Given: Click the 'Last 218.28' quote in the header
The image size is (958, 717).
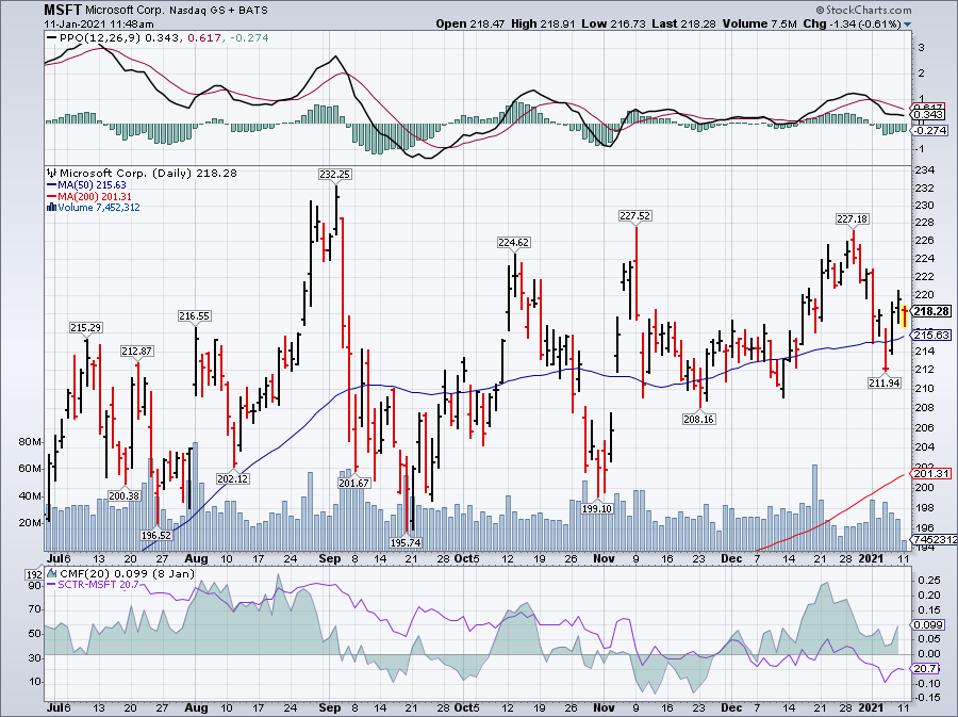Looking at the screenshot, I should coord(682,24).
